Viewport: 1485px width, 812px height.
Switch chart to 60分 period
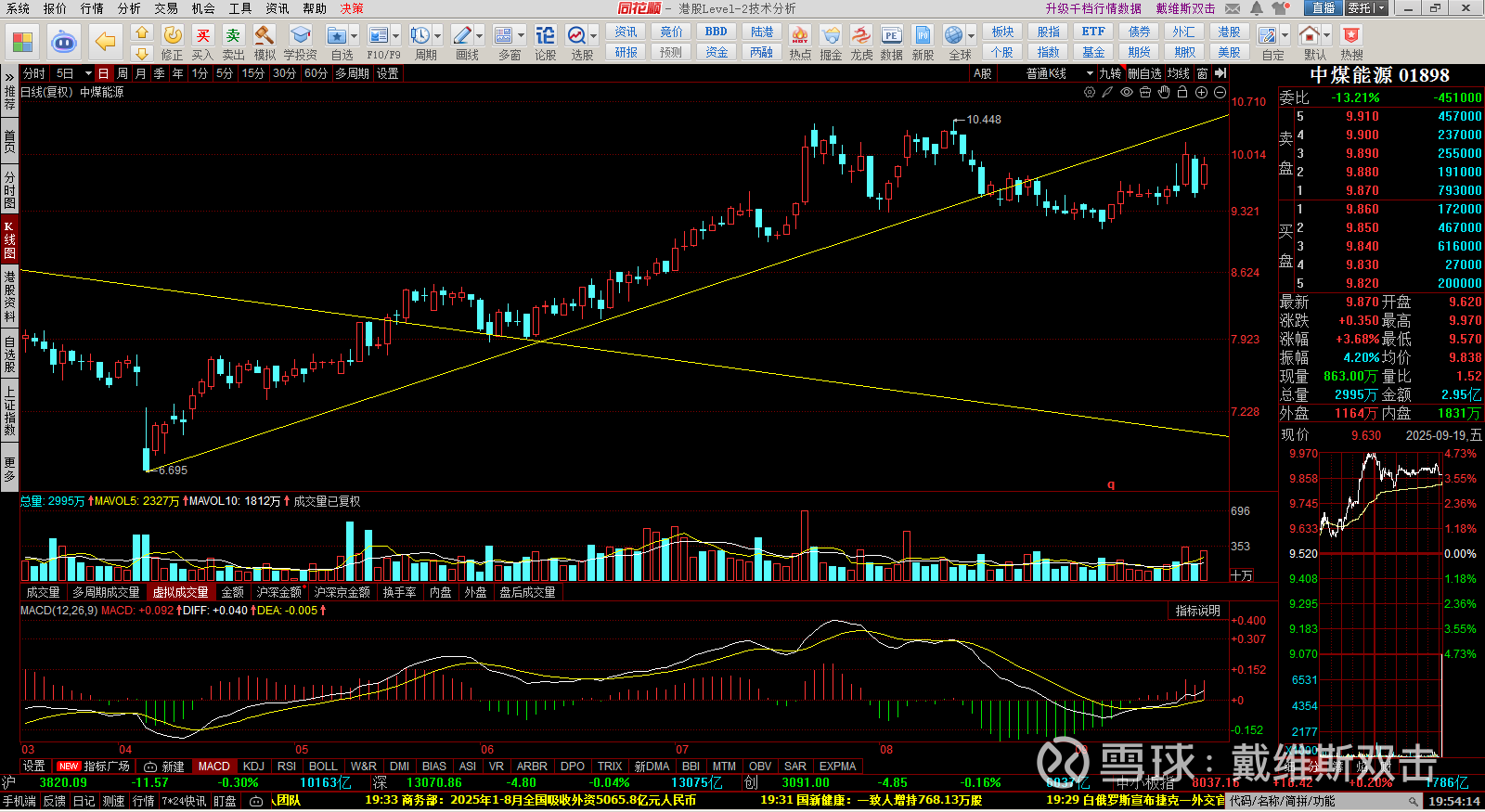click(x=316, y=73)
